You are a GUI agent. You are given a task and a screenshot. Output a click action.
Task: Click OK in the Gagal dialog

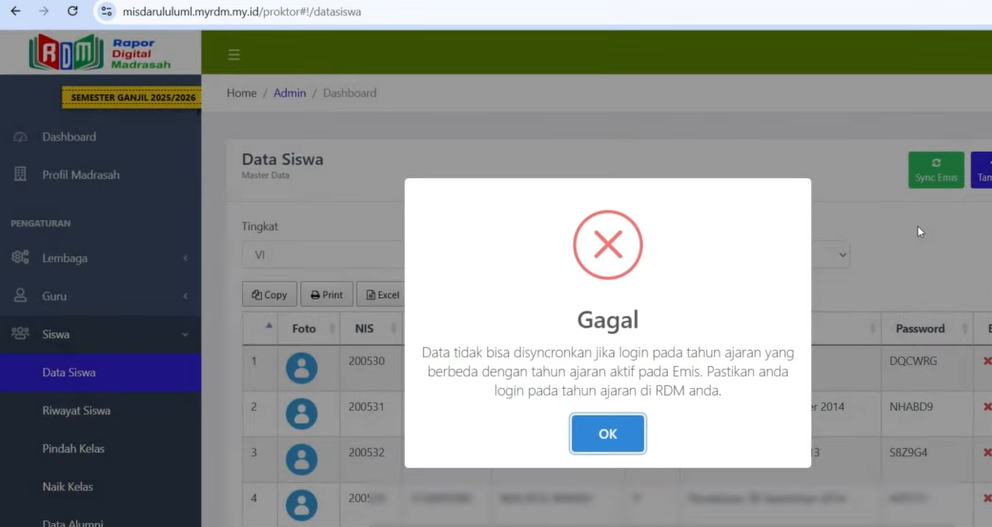(607, 433)
